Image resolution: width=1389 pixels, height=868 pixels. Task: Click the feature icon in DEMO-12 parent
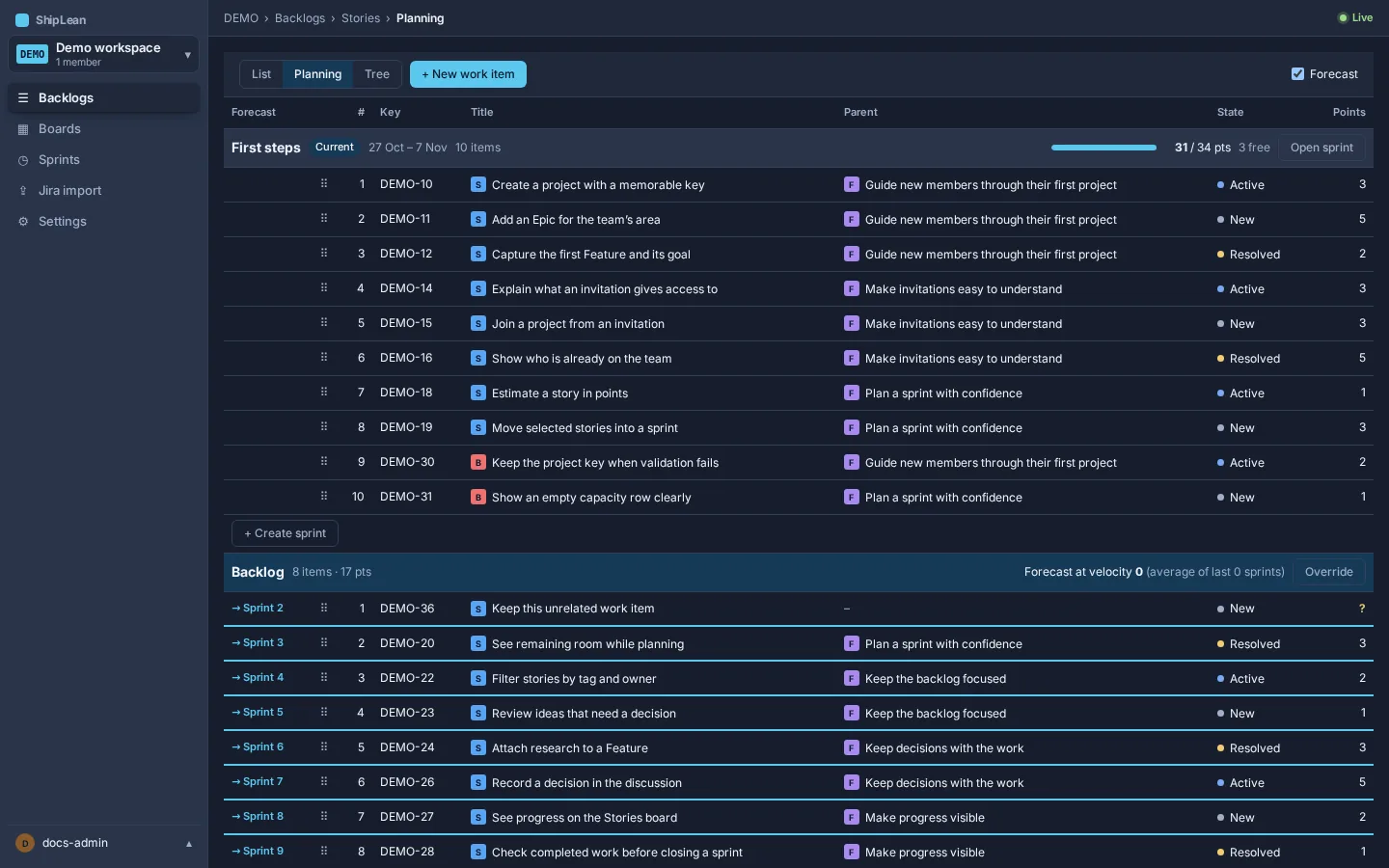click(x=852, y=254)
